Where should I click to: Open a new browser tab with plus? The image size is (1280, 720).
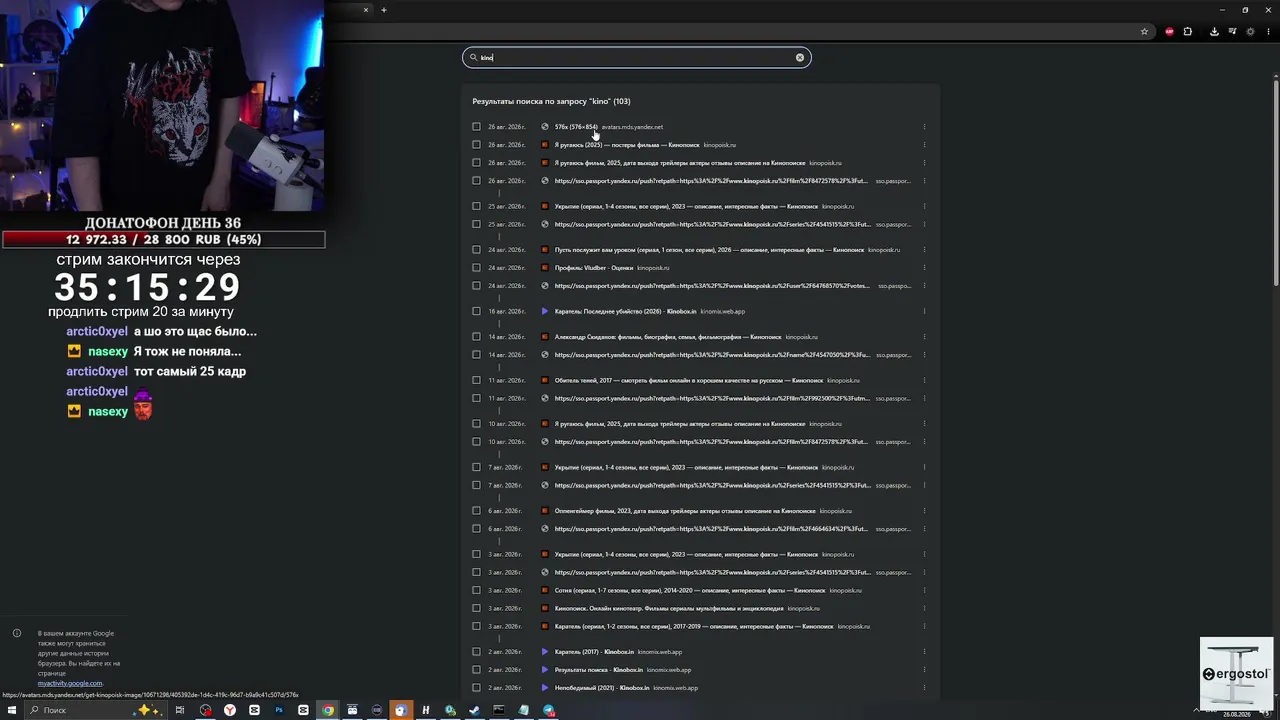(x=383, y=10)
